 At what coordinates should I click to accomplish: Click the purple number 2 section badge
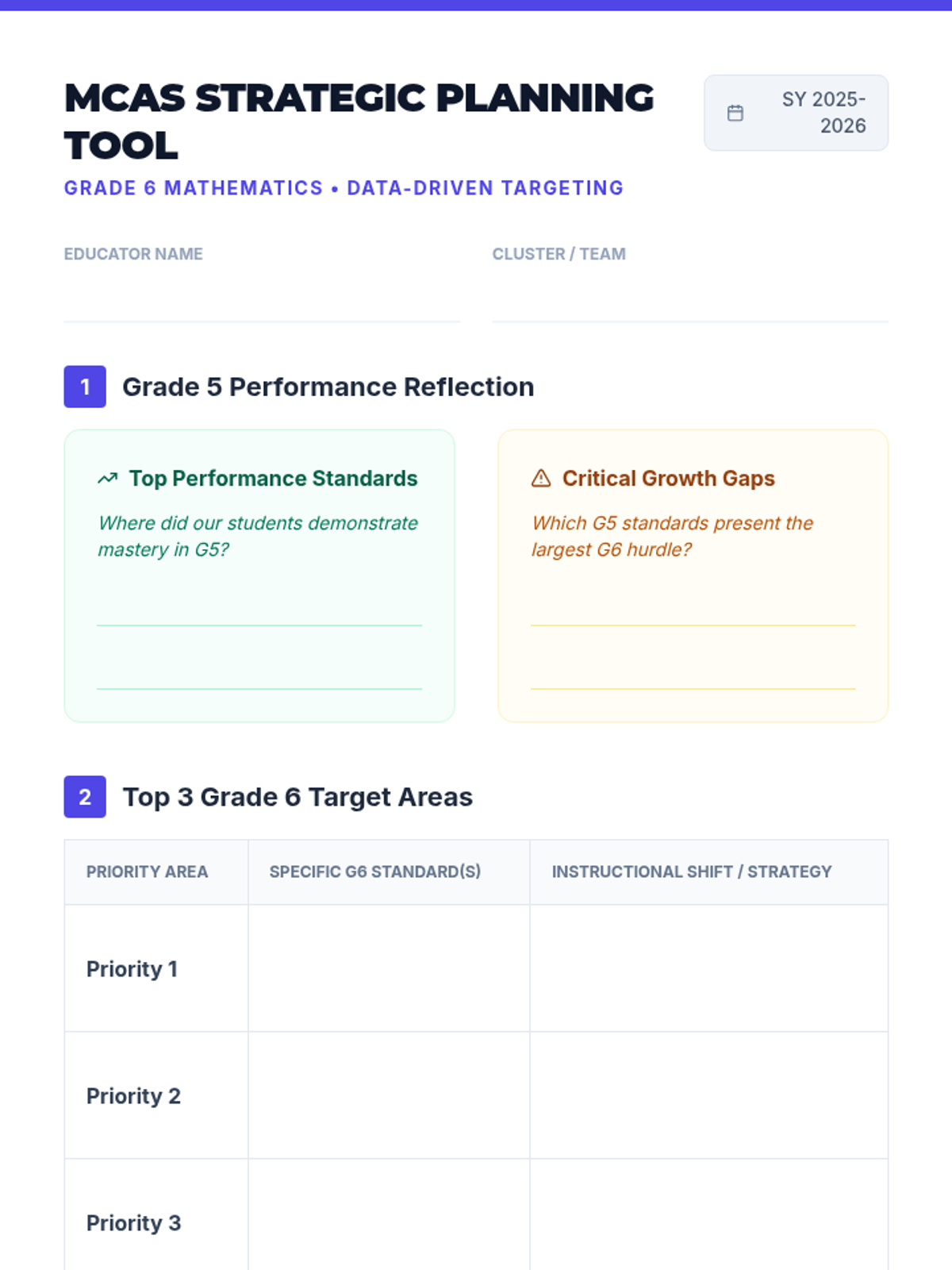[85, 797]
